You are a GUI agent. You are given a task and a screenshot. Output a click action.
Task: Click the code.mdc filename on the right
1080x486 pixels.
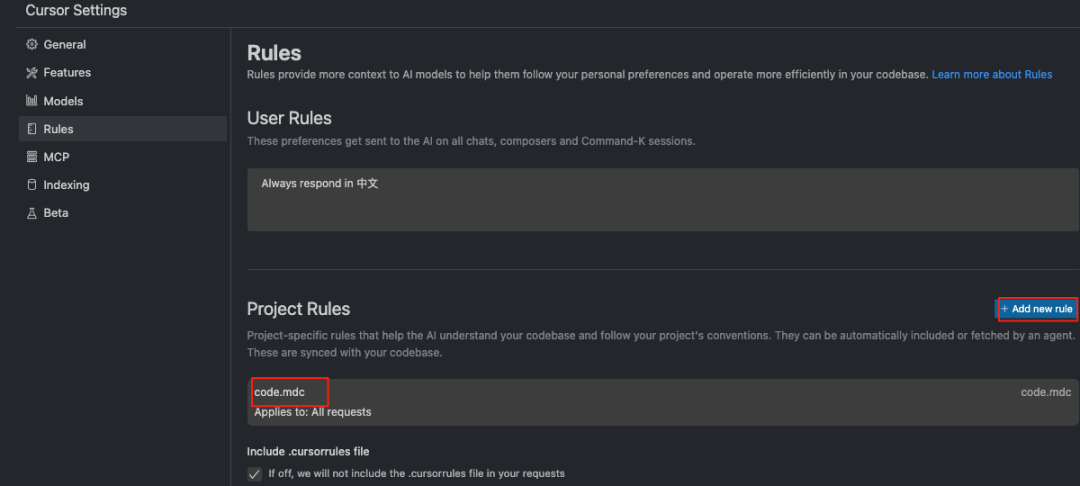[x=1045, y=392]
